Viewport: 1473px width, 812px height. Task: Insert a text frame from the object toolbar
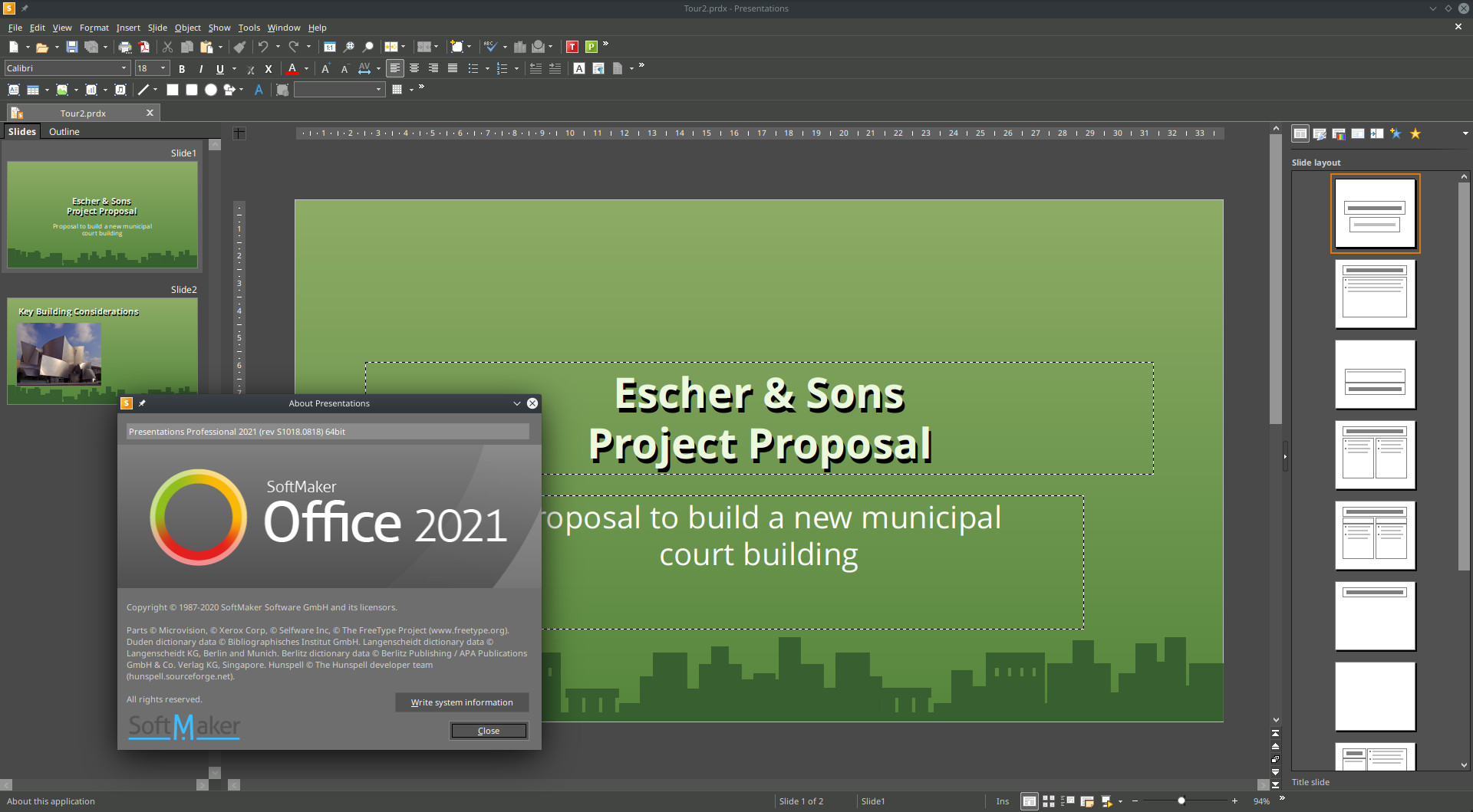[x=14, y=90]
